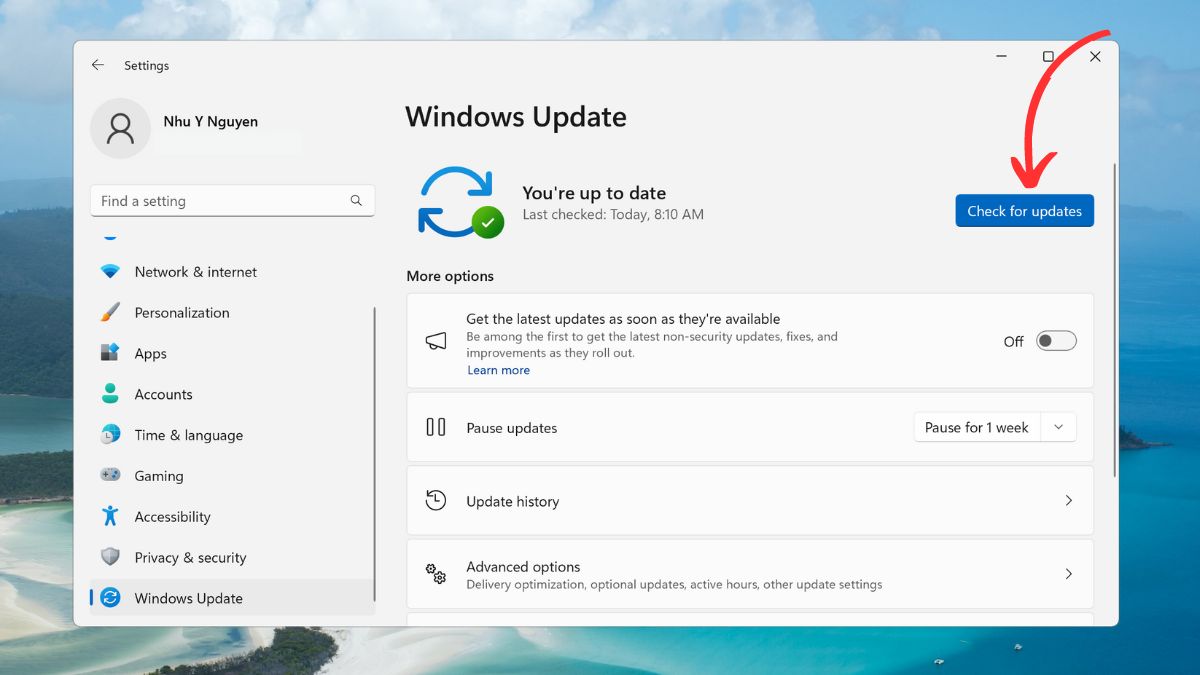1200x675 pixels.
Task: Select Windows Update in sidebar
Action: 231,598
